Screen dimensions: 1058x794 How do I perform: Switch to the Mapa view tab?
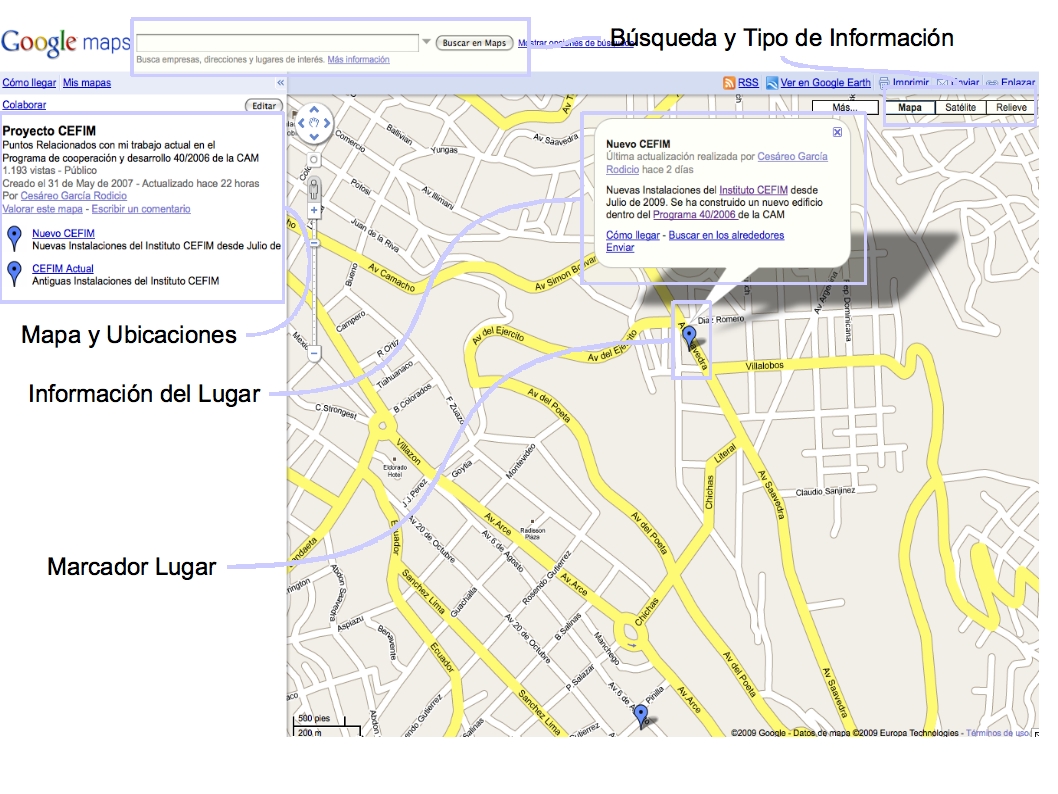pos(910,107)
